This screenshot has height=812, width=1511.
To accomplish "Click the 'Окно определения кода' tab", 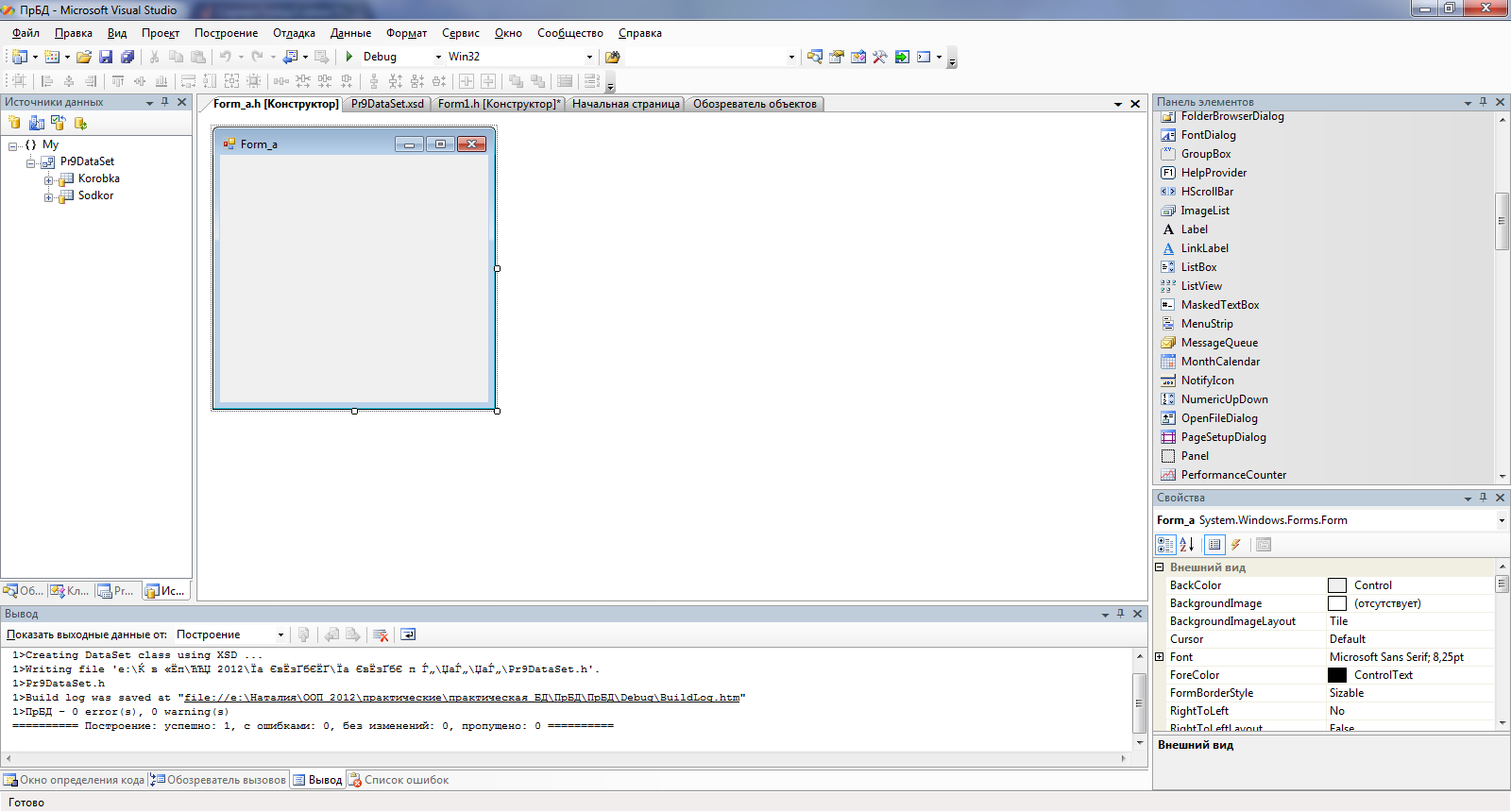I will 75,780.
